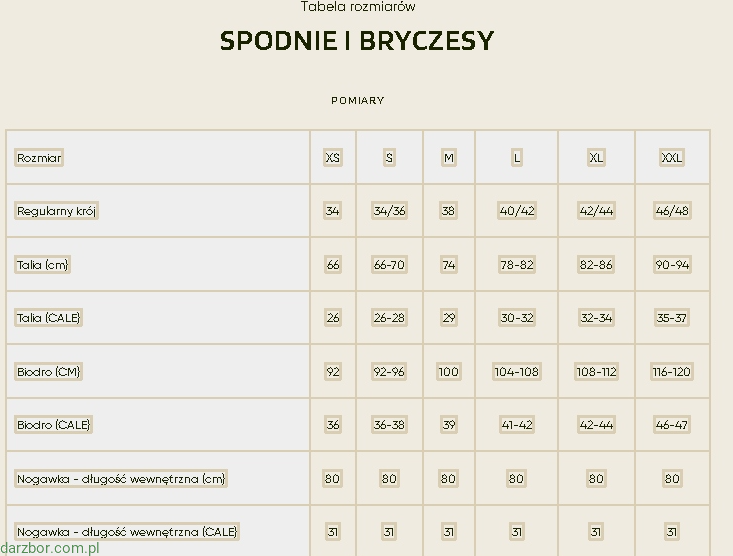Image resolution: width=733 pixels, height=556 pixels.
Task: Select the Tabela rozmiarów title text
Action: (358, 7)
